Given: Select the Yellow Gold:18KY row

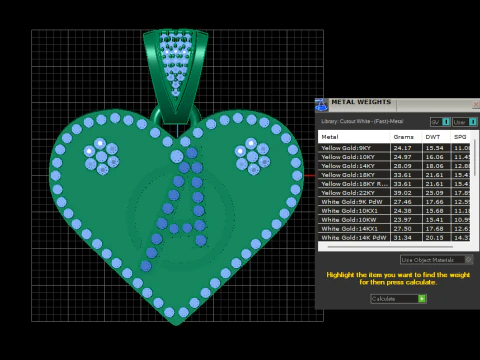Looking at the screenshot, I should [394, 175].
